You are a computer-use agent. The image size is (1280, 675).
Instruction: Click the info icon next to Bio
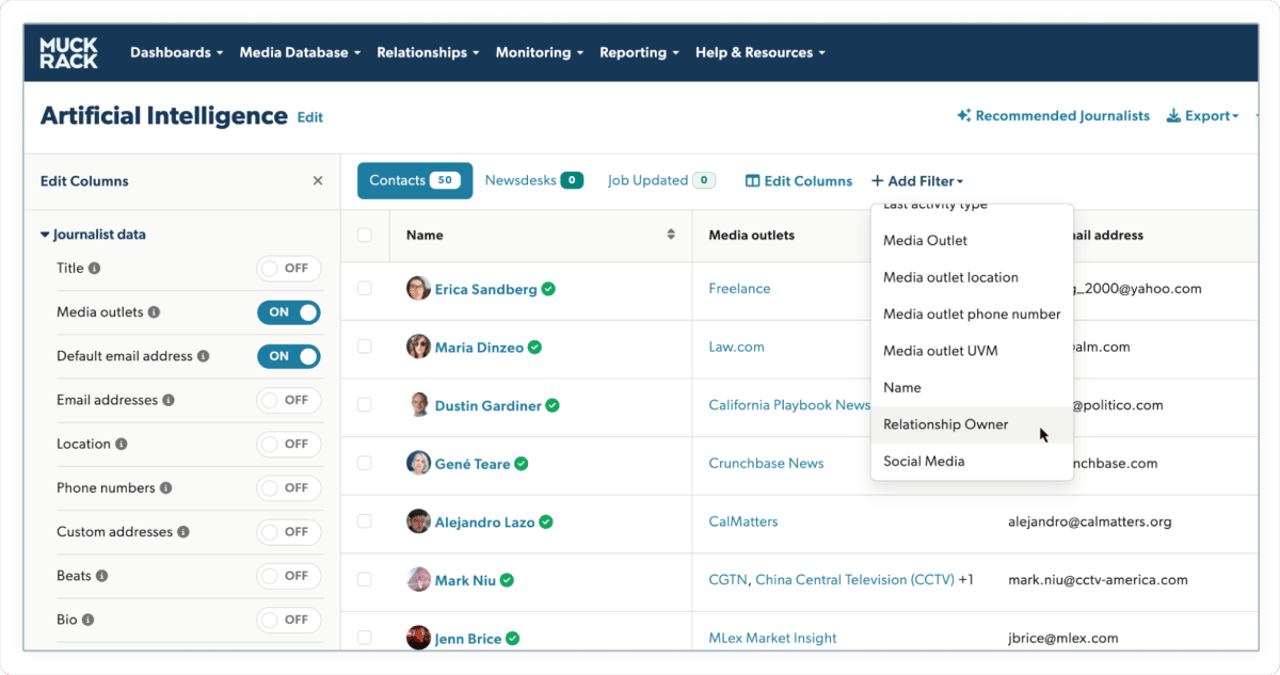tap(88, 620)
